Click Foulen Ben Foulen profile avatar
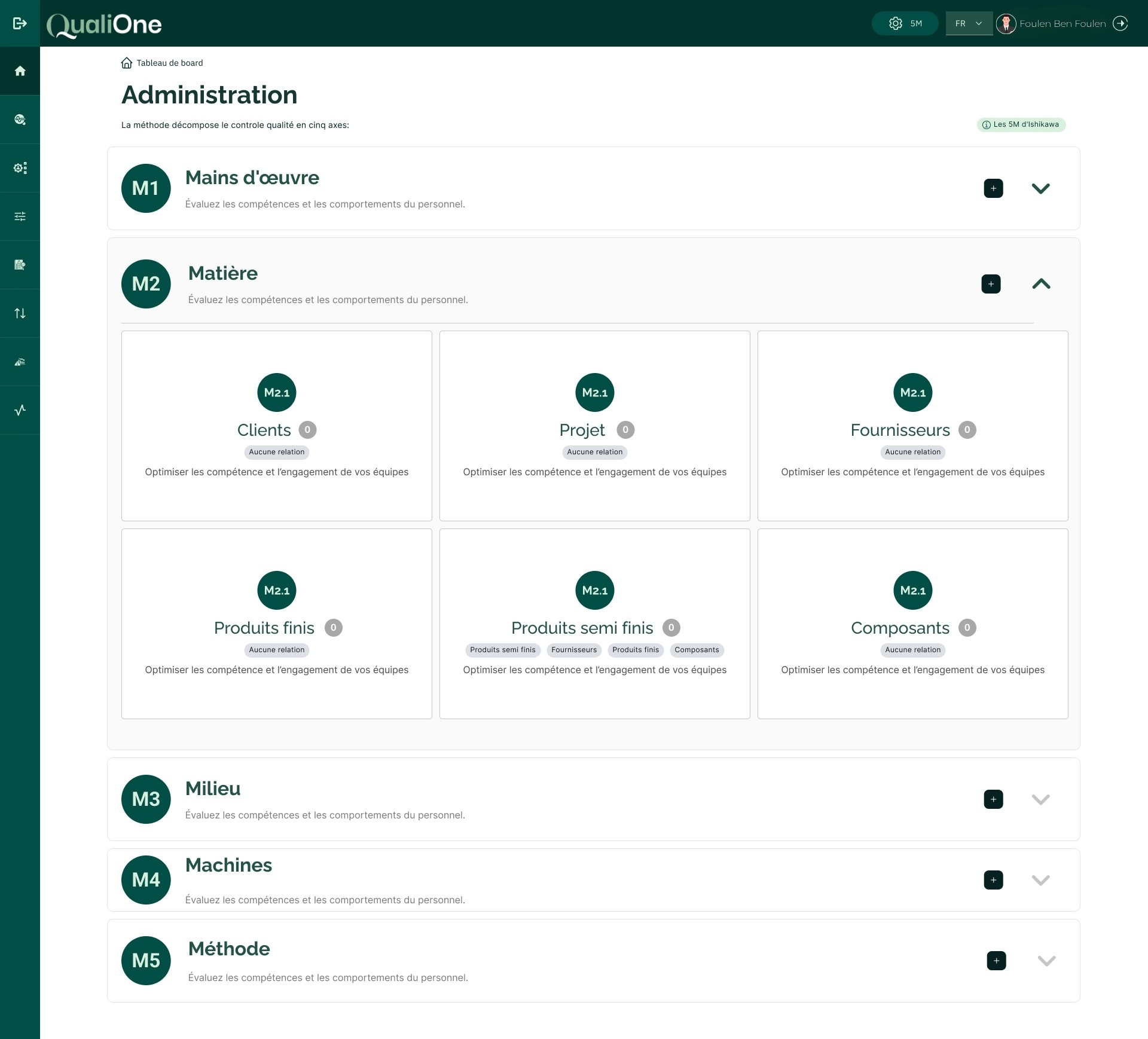 tap(1007, 23)
